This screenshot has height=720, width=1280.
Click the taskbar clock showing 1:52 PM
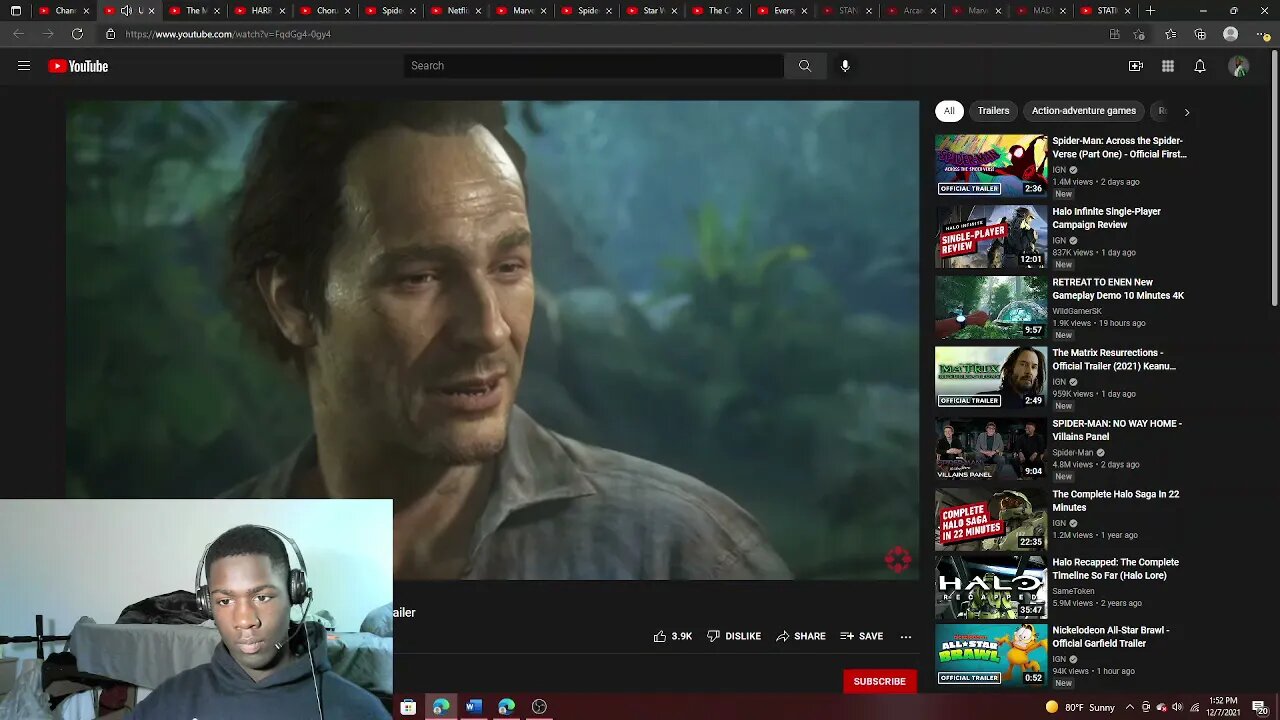coord(1221,707)
